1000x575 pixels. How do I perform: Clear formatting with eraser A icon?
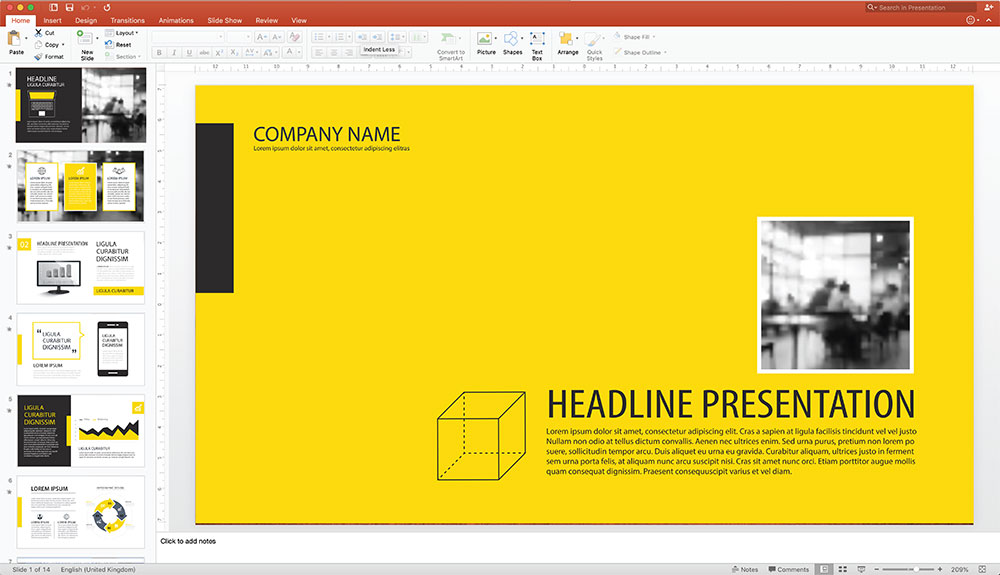tap(294, 37)
